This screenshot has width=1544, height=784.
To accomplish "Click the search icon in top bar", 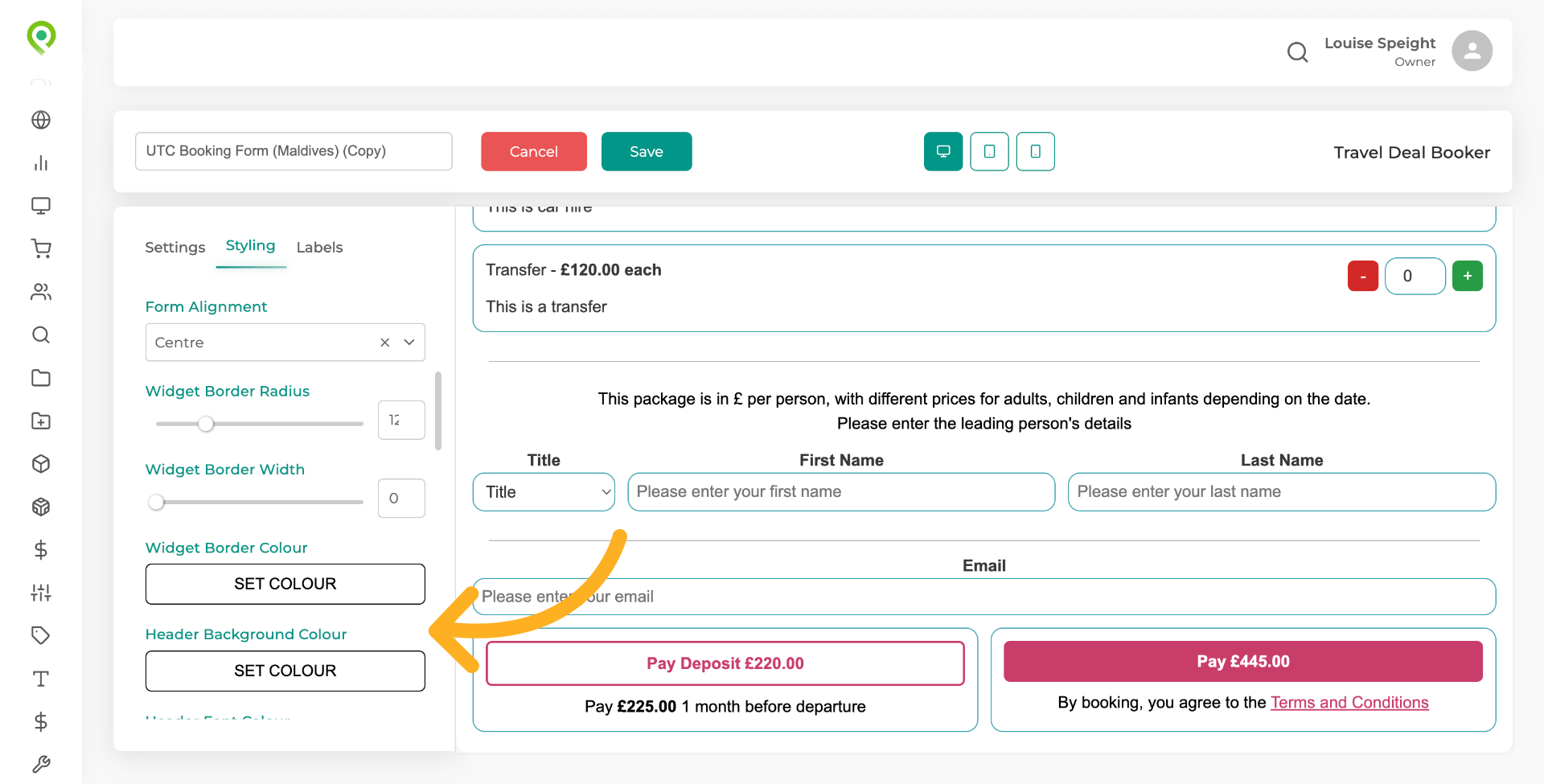I will click(1297, 52).
